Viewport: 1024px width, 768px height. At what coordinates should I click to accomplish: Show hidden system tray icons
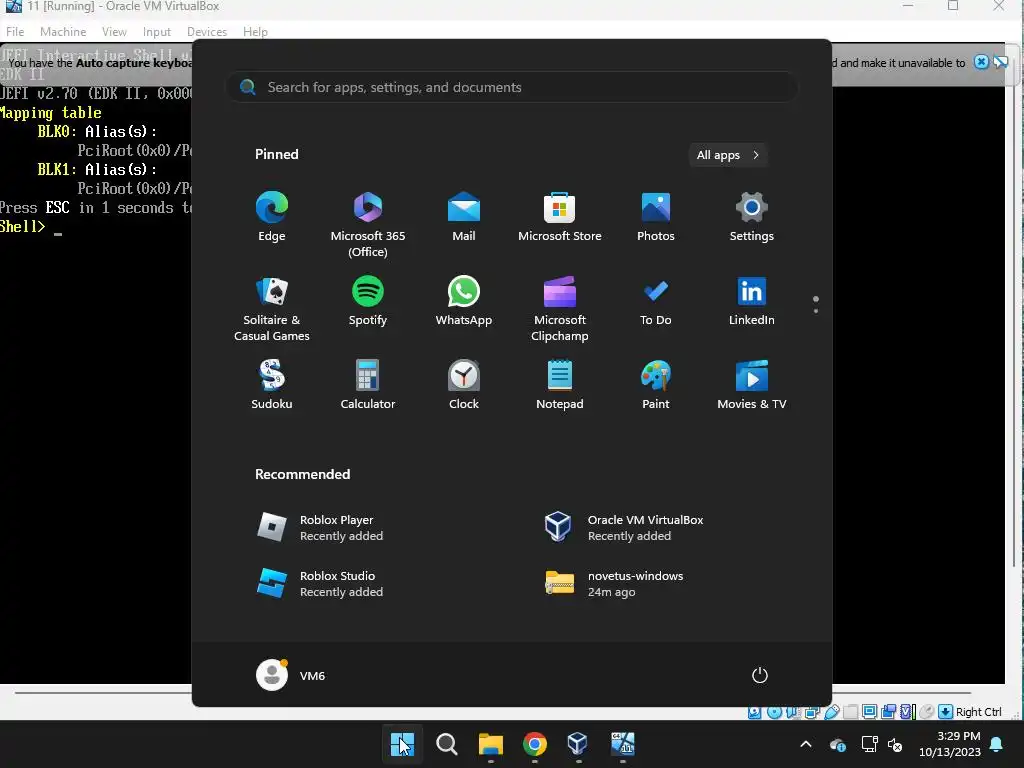[806, 744]
